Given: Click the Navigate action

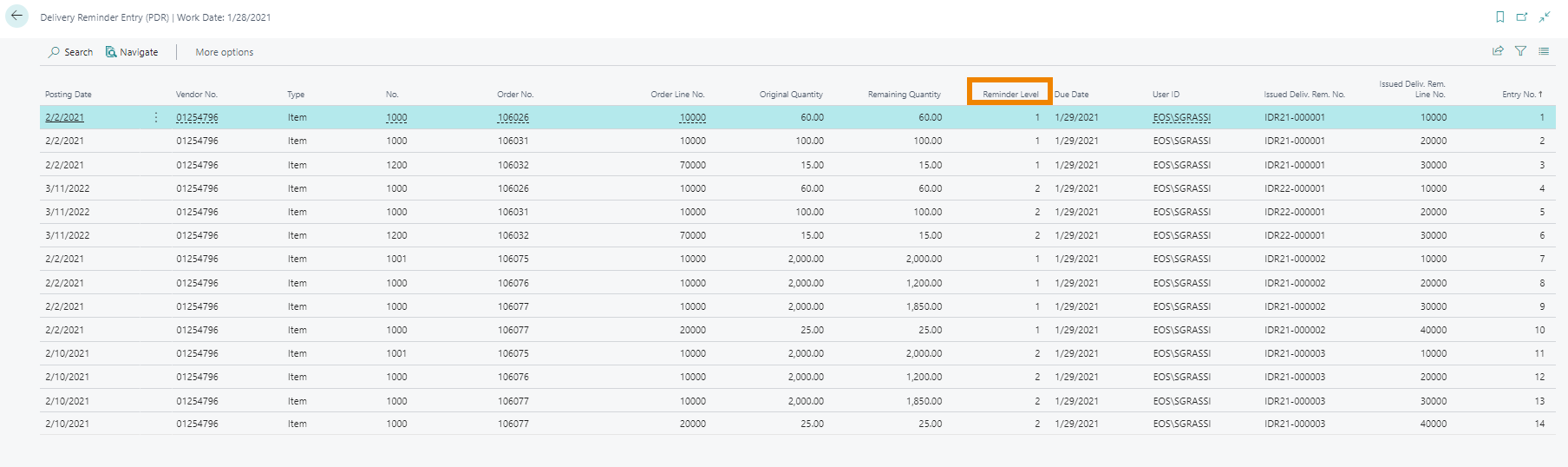Looking at the screenshot, I should [132, 52].
